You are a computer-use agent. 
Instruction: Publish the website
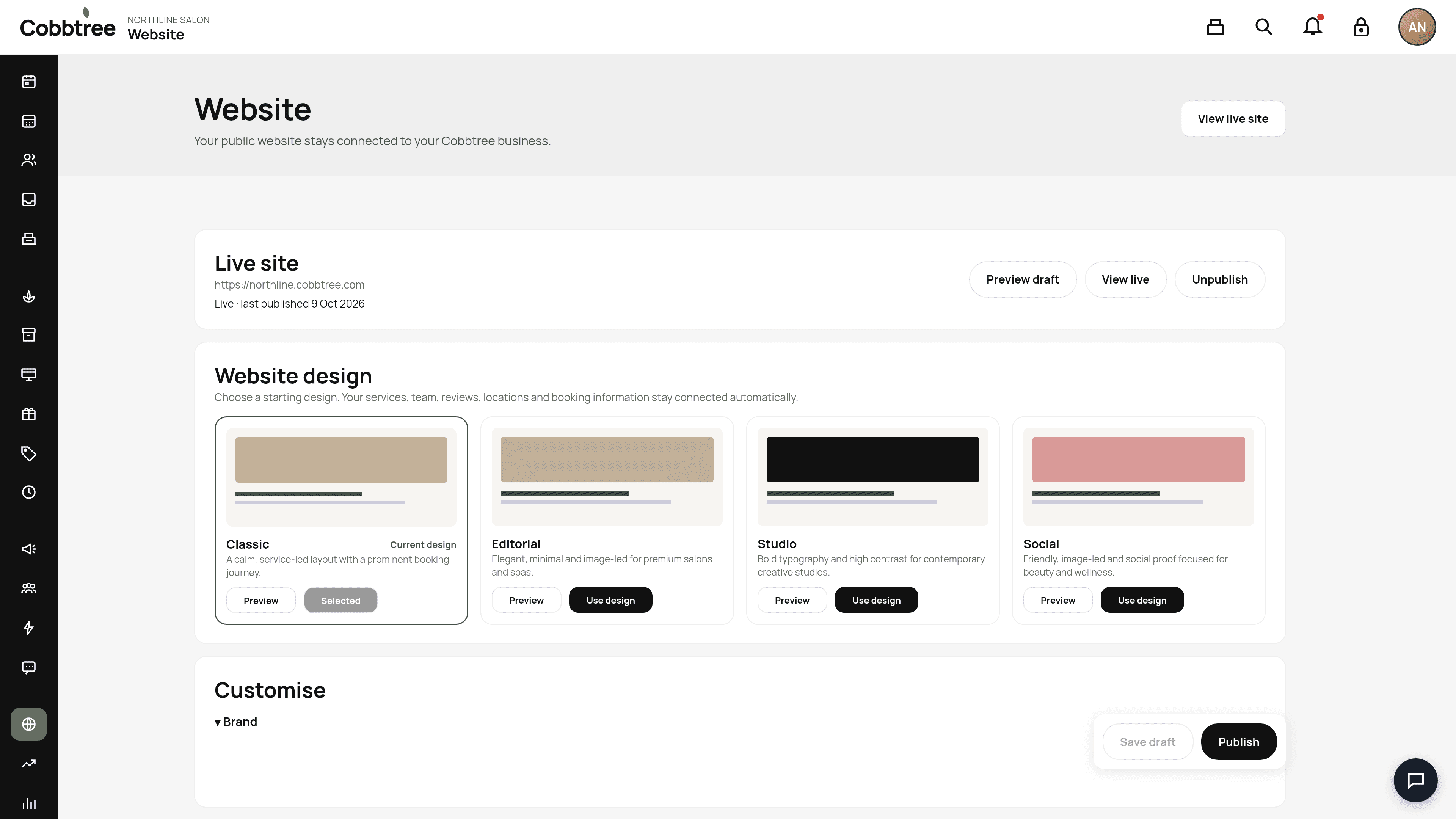pyautogui.click(x=1238, y=742)
